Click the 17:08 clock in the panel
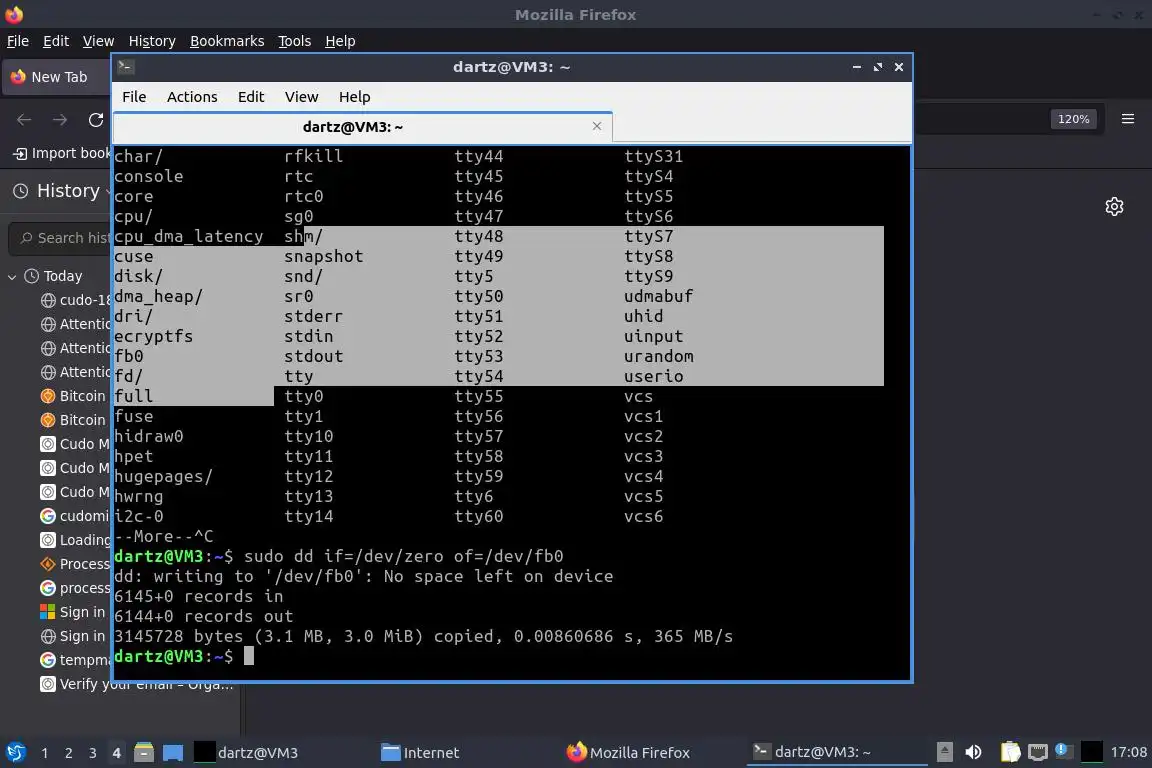Viewport: 1152px width, 768px height. pos(1128,752)
